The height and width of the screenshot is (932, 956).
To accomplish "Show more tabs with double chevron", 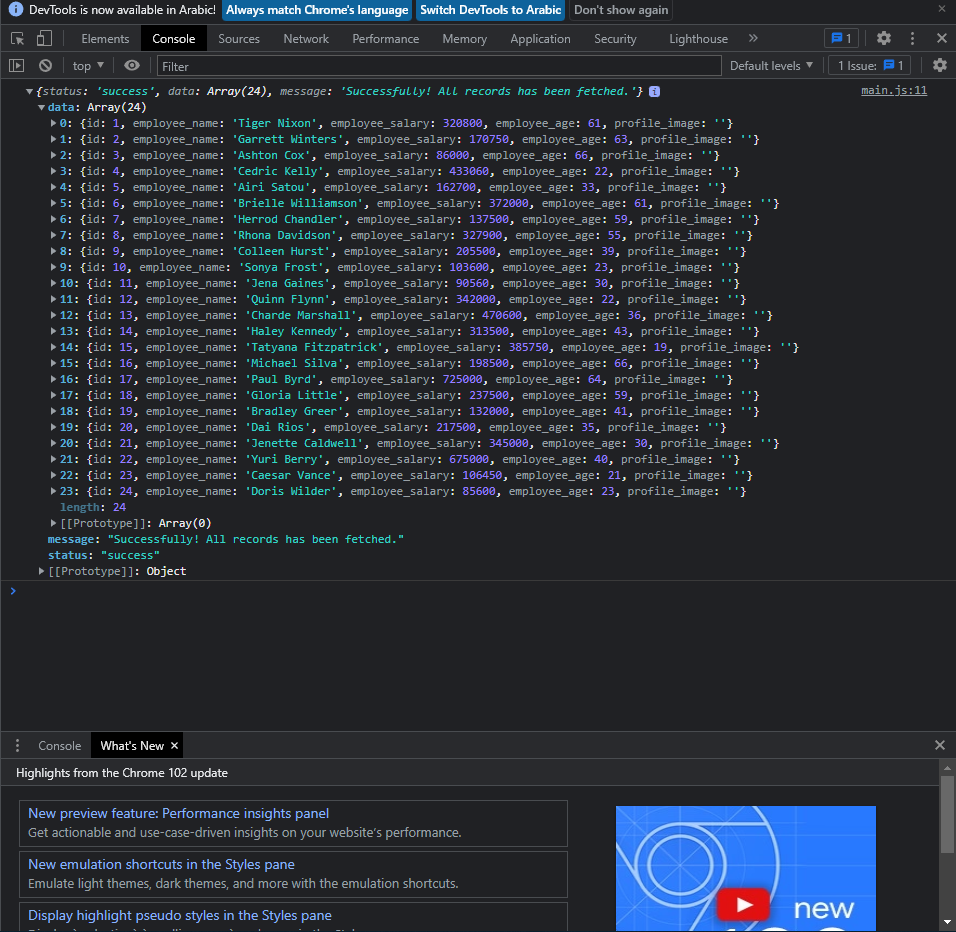I will pyautogui.click(x=753, y=38).
